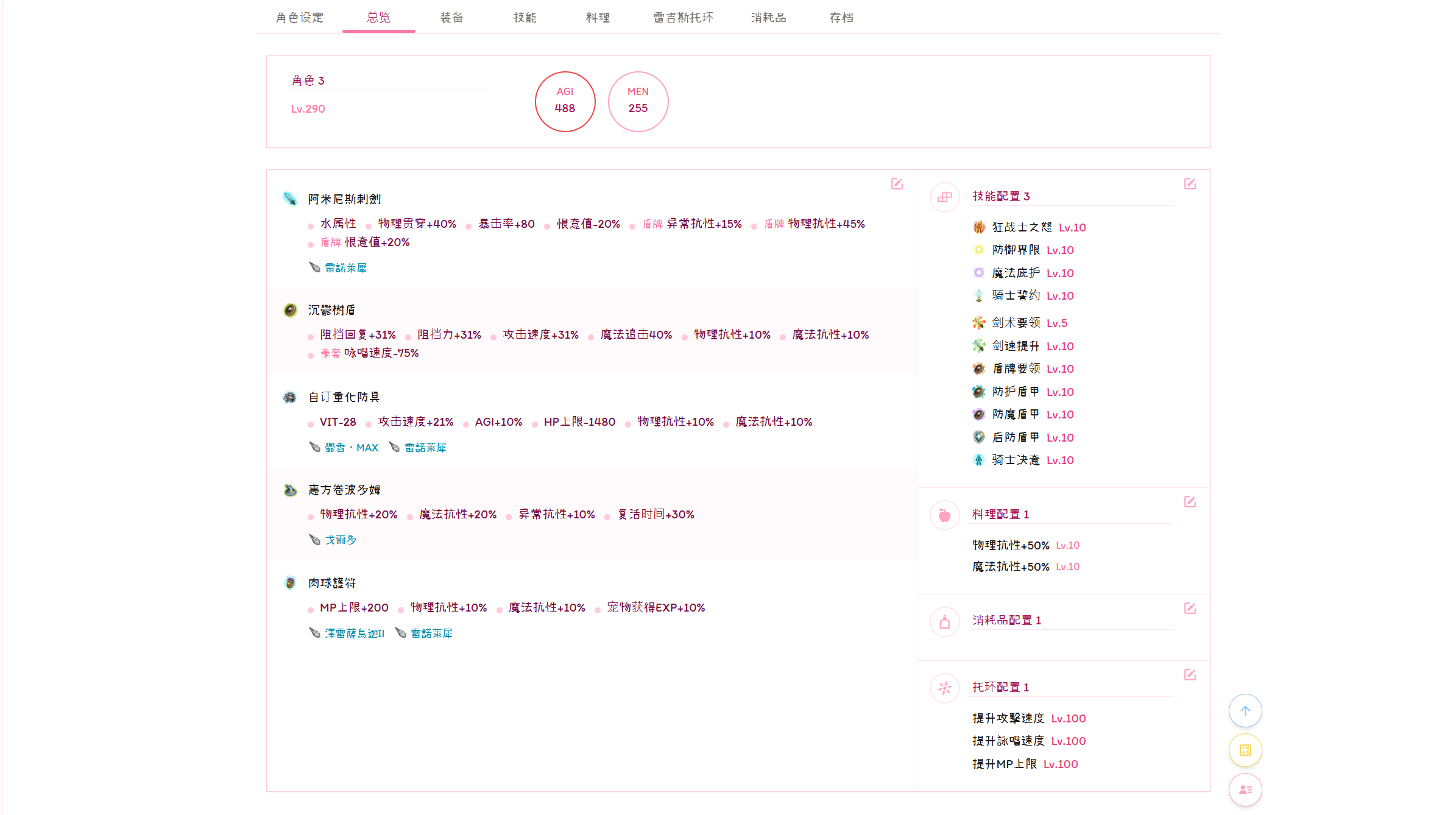Click the 狂战士之怒 skill entry
The width and height of the screenshot is (1456, 815).
(x=1022, y=227)
